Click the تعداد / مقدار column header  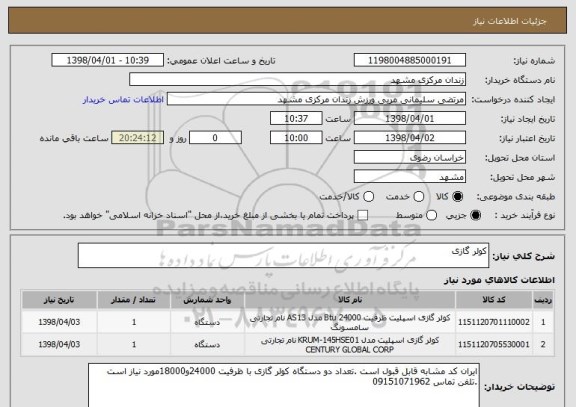tap(134, 300)
